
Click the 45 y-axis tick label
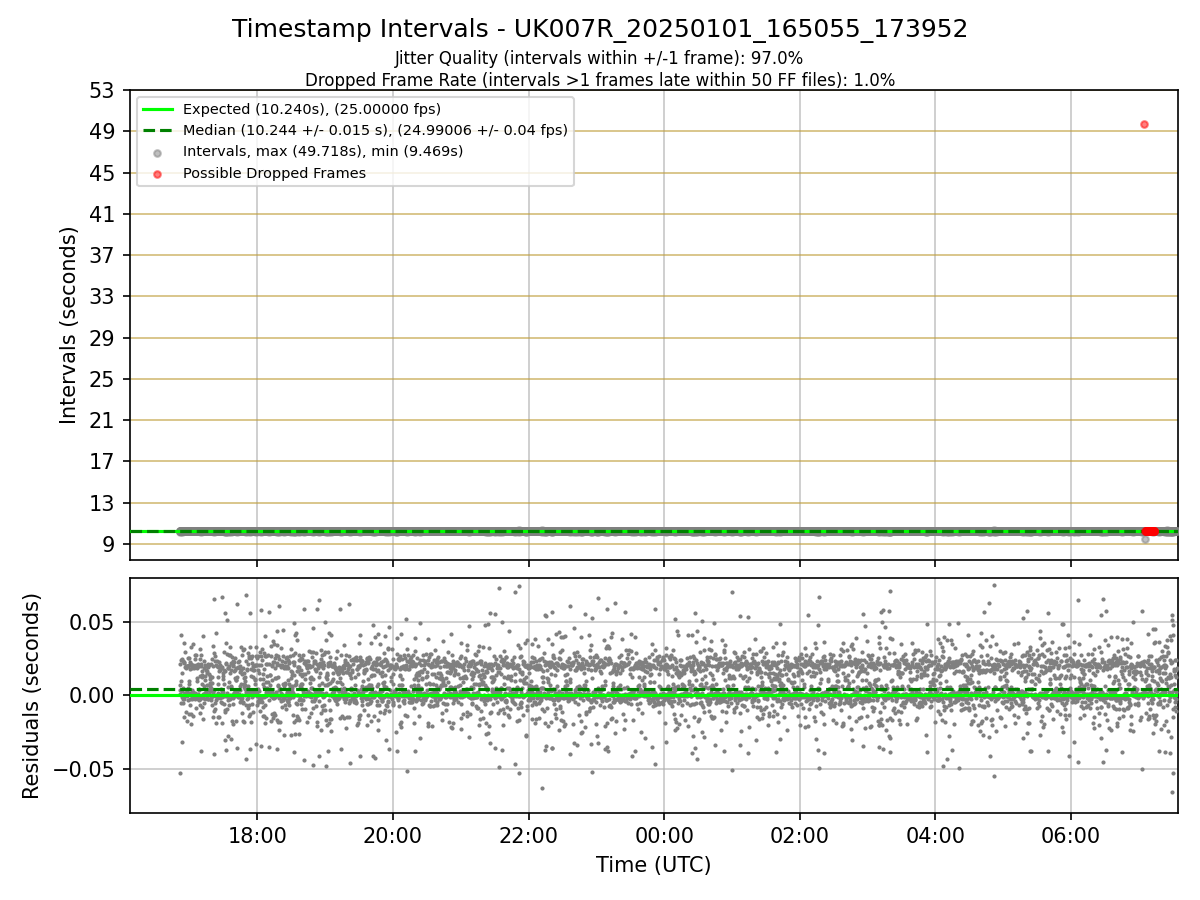(104, 173)
